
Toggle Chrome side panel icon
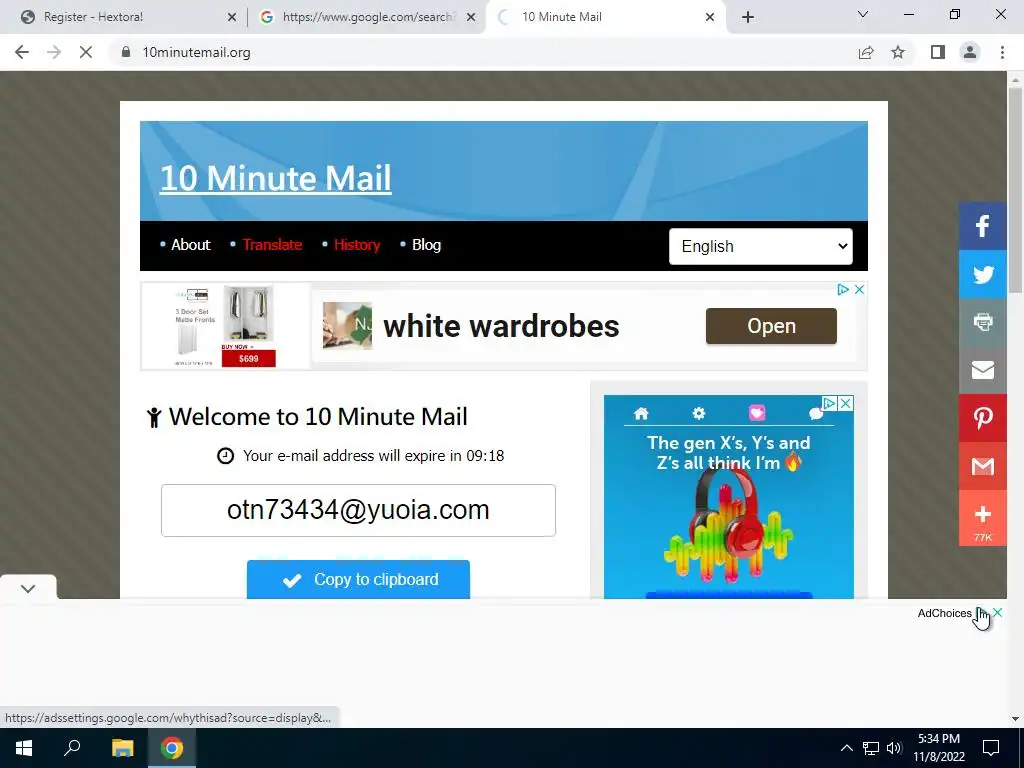(938, 52)
